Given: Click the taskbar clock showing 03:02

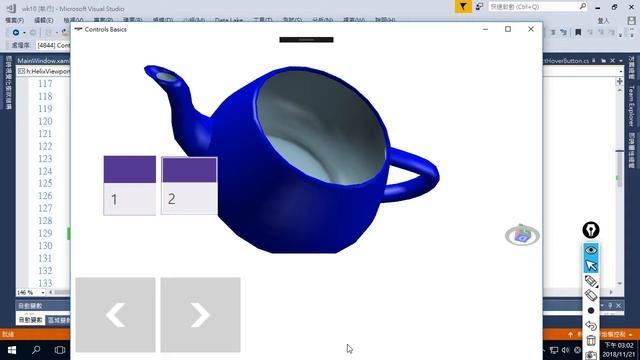Looking at the screenshot, I should point(619,350).
